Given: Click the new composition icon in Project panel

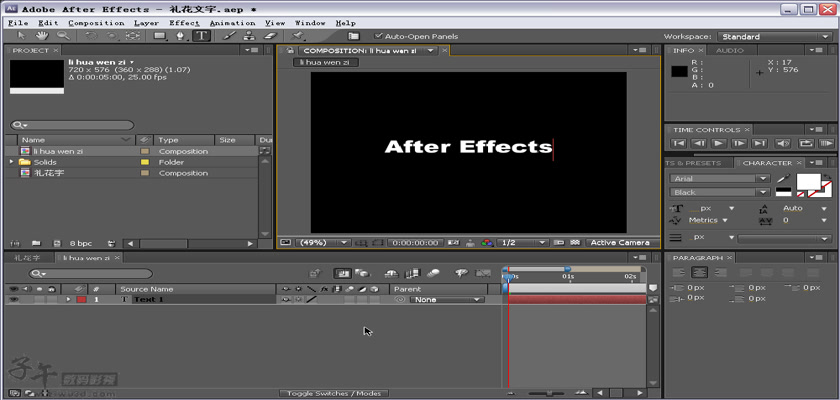Looking at the screenshot, I should pos(57,243).
